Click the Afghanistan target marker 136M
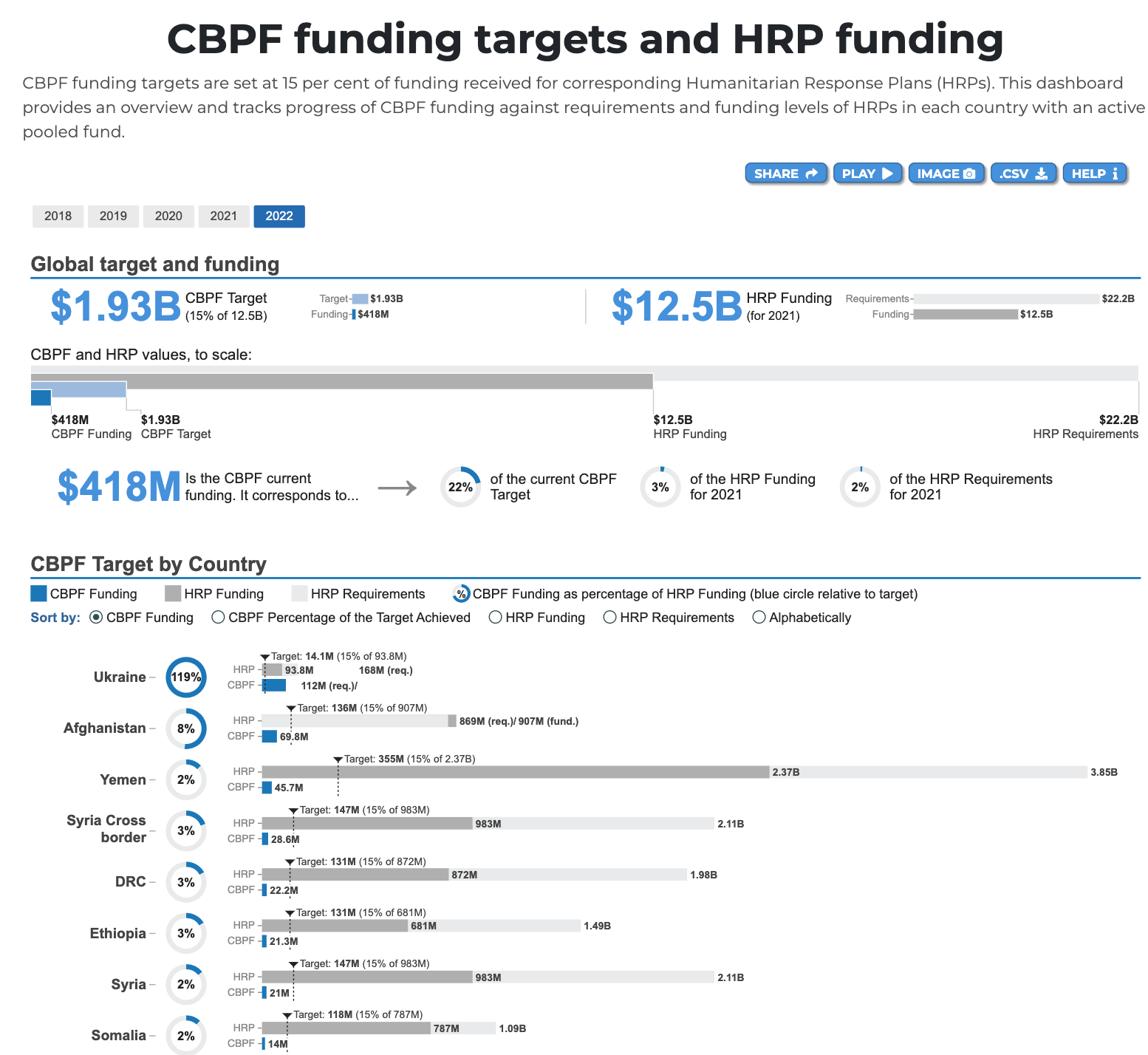 pyautogui.click(x=291, y=709)
